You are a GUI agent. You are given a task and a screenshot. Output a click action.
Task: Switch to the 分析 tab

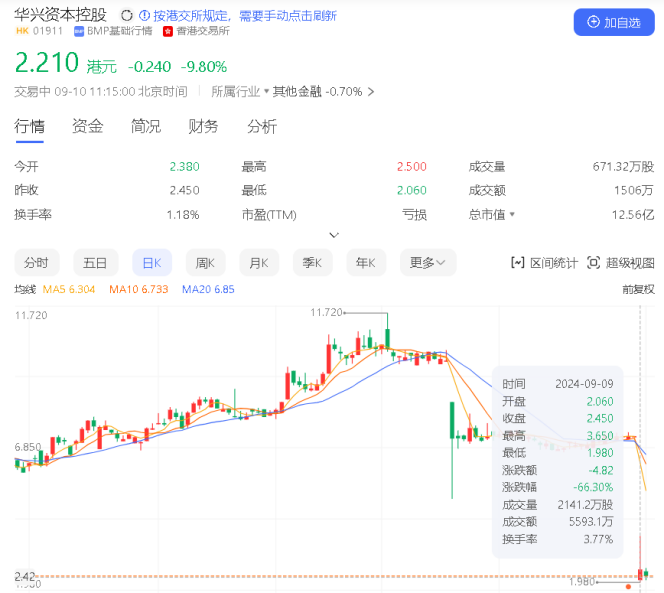[262, 126]
